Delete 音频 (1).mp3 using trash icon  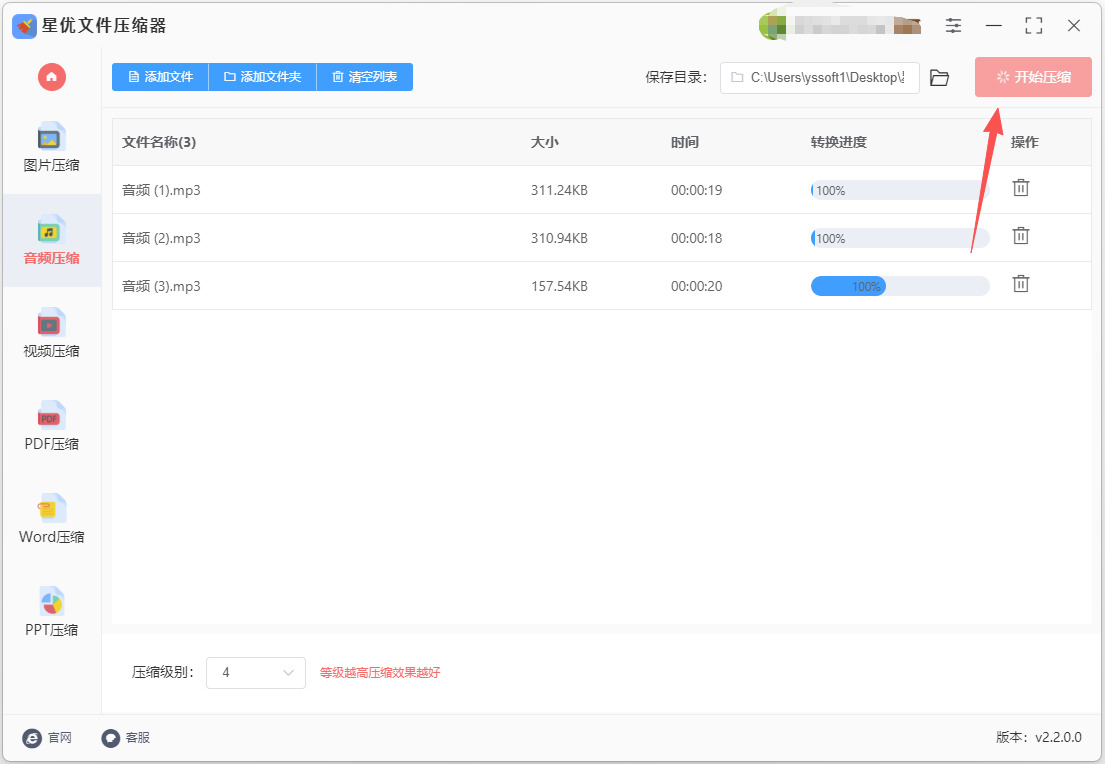click(x=1020, y=188)
